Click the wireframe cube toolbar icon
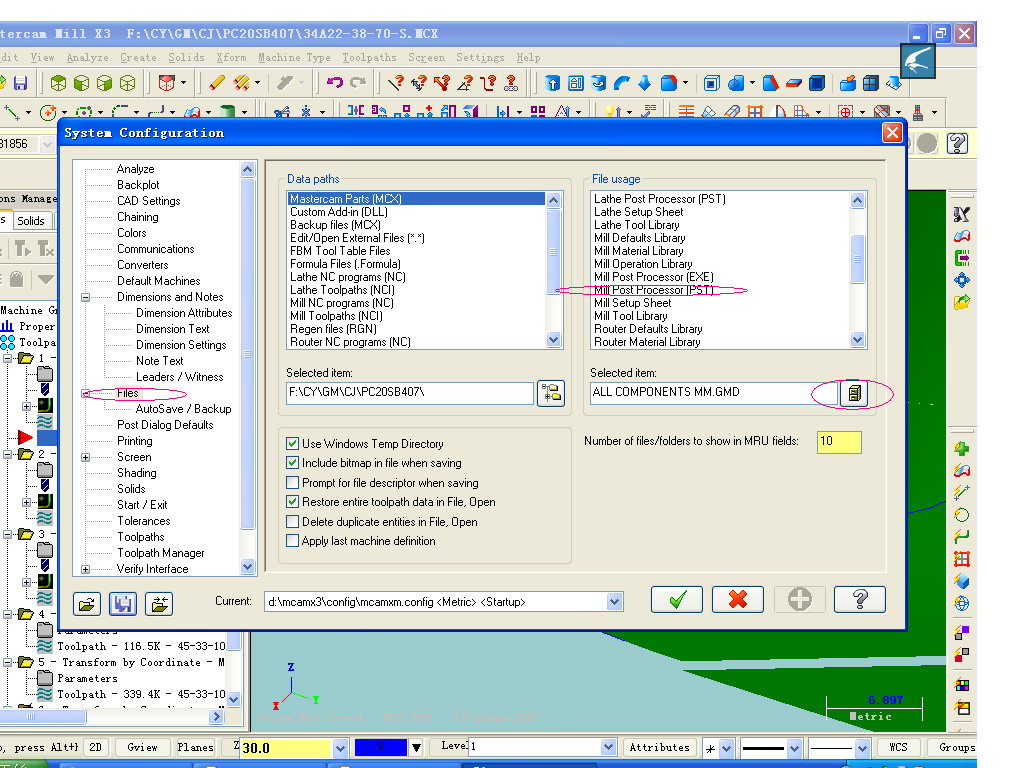This screenshot has width=1024, height=768. pyautogui.click(x=128, y=83)
